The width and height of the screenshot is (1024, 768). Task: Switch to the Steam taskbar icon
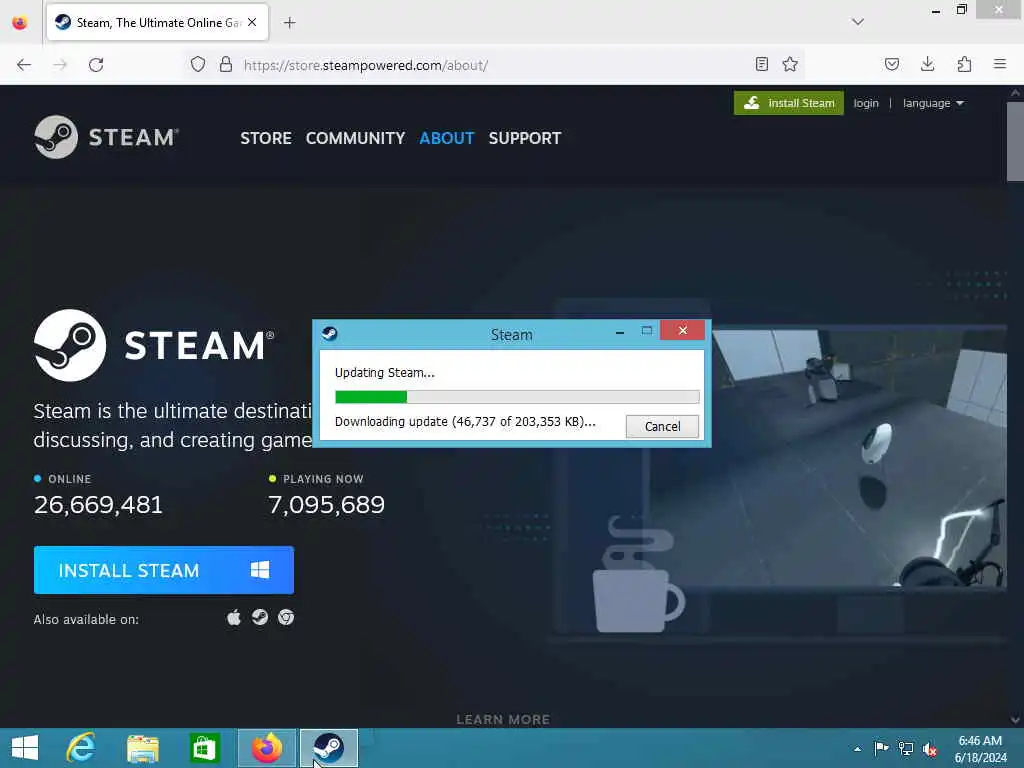(328, 748)
